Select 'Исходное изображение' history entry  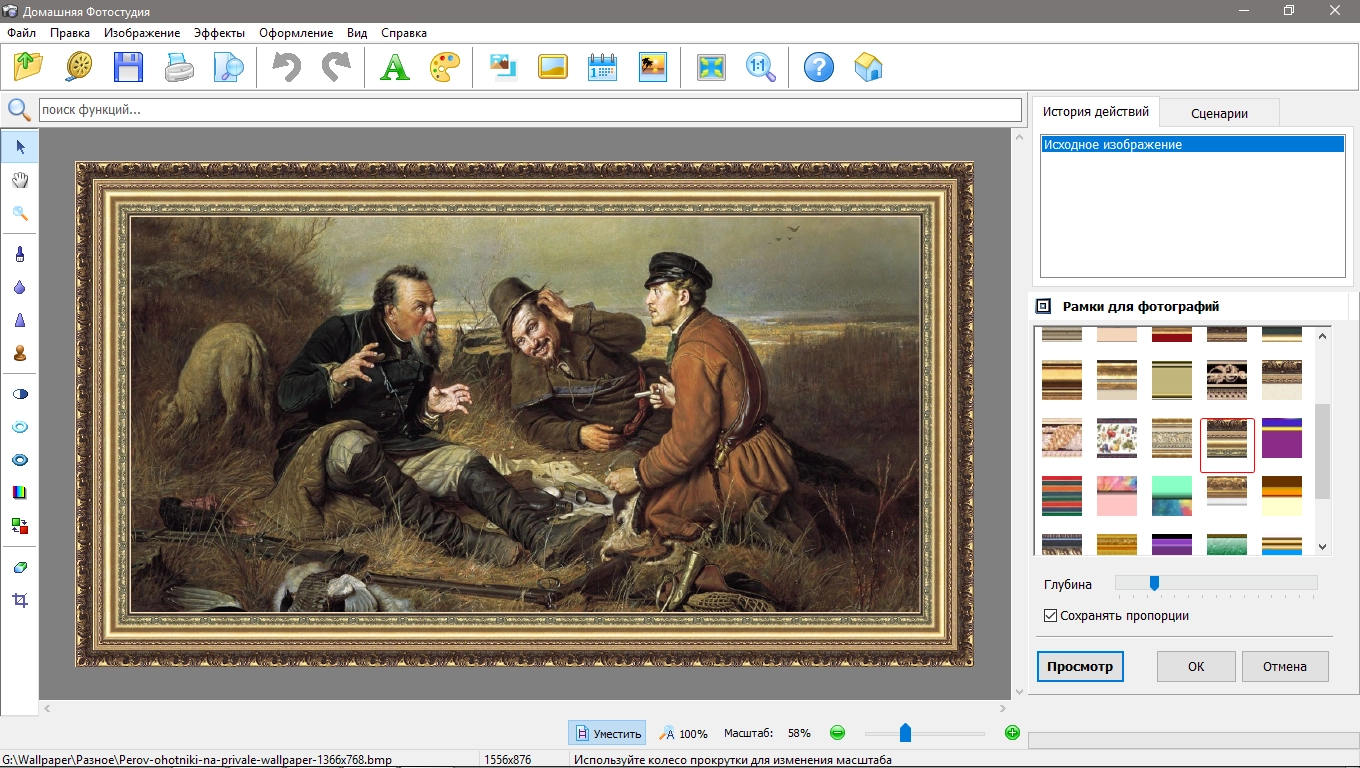[1192, 145]
